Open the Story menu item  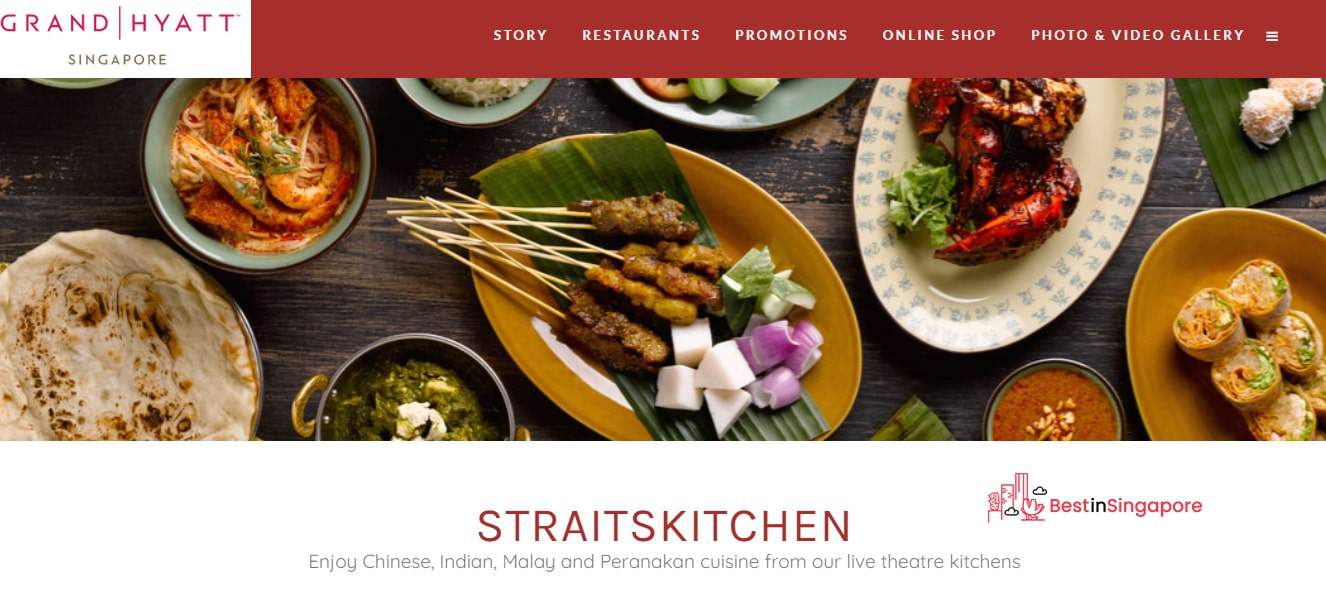[520, 35]
